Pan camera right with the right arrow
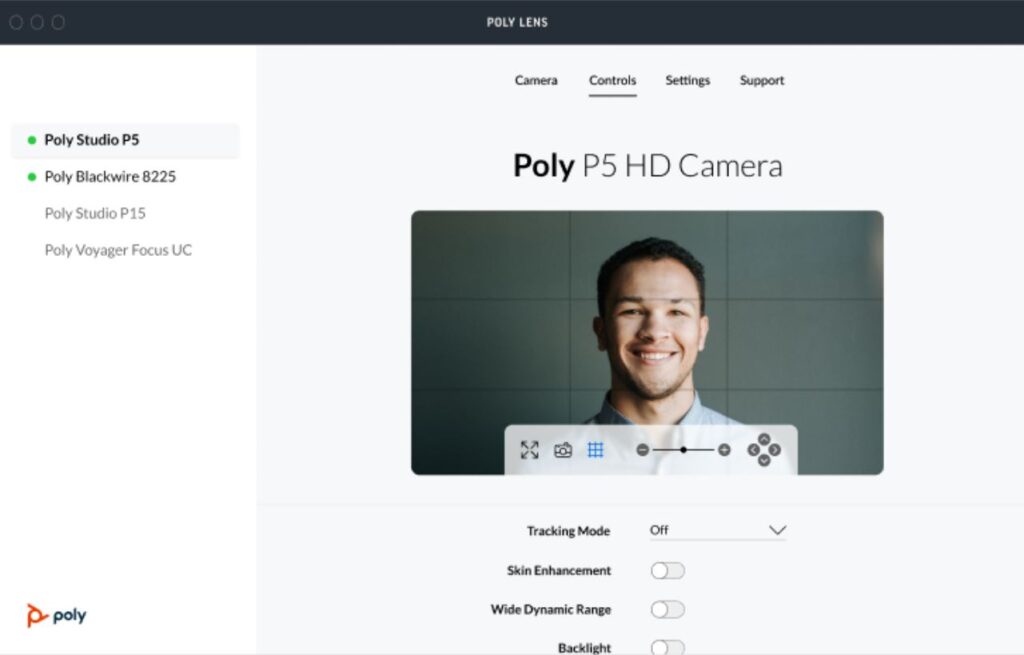The width and height of the screenshot is (1024, 655). click(x=775, y=450)
